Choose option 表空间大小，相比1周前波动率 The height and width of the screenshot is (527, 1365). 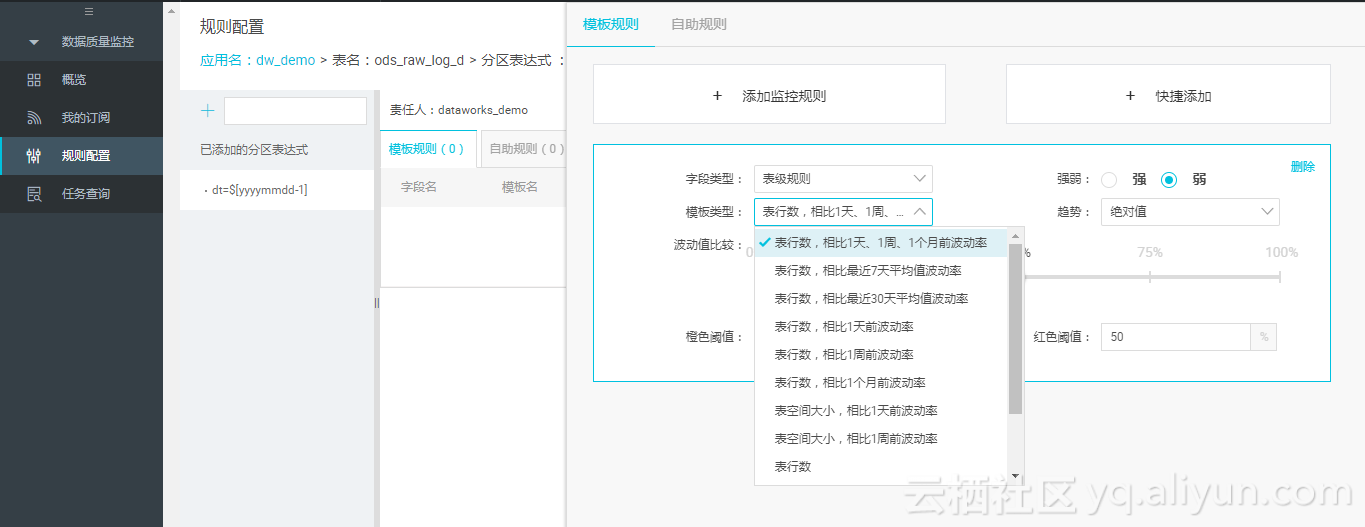pos(880,439)
